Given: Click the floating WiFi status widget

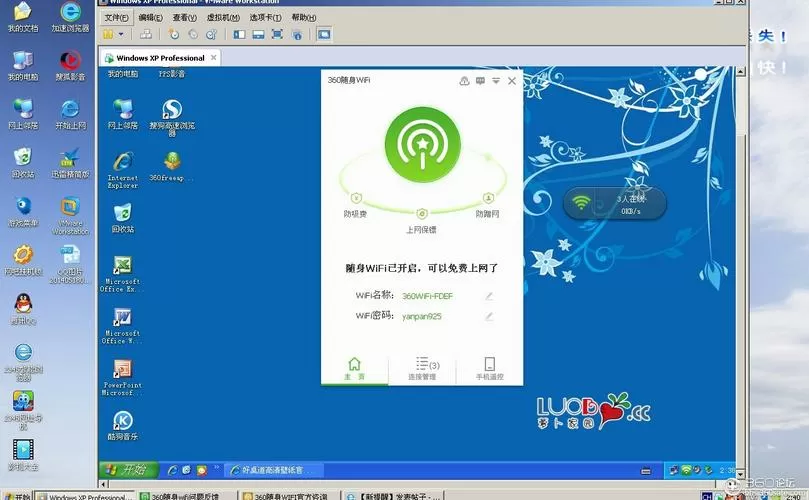Looking at the screenshot, I should click(x=614, y=204).
